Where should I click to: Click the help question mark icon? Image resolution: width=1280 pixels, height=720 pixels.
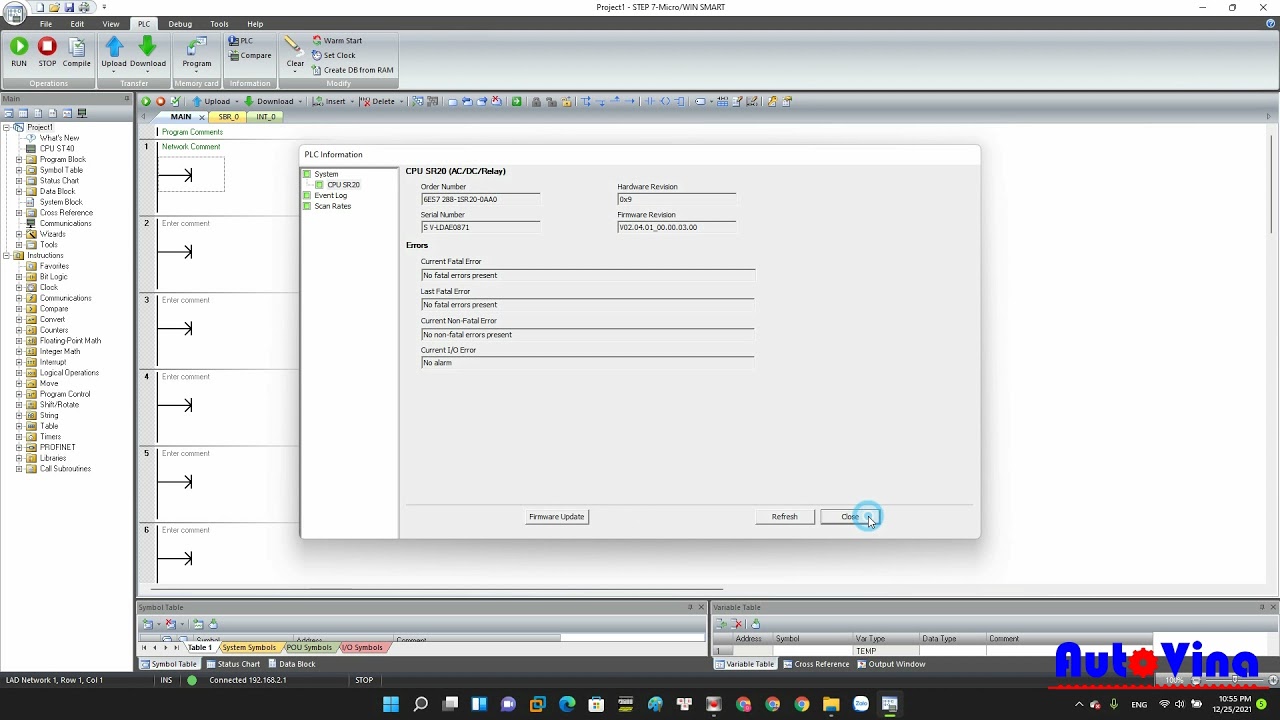pos(1270,24)
